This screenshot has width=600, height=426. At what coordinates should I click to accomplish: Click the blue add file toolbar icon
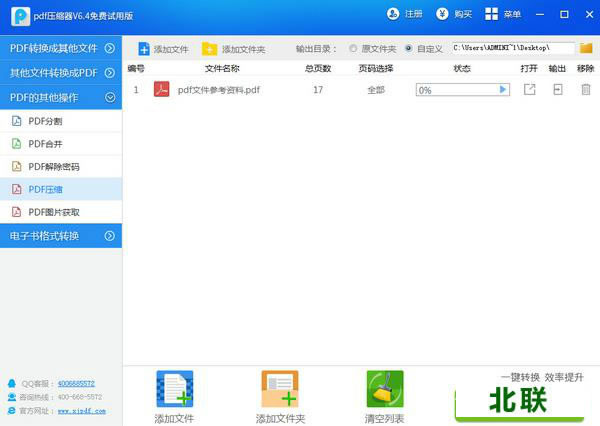click(x=144, y=49)
